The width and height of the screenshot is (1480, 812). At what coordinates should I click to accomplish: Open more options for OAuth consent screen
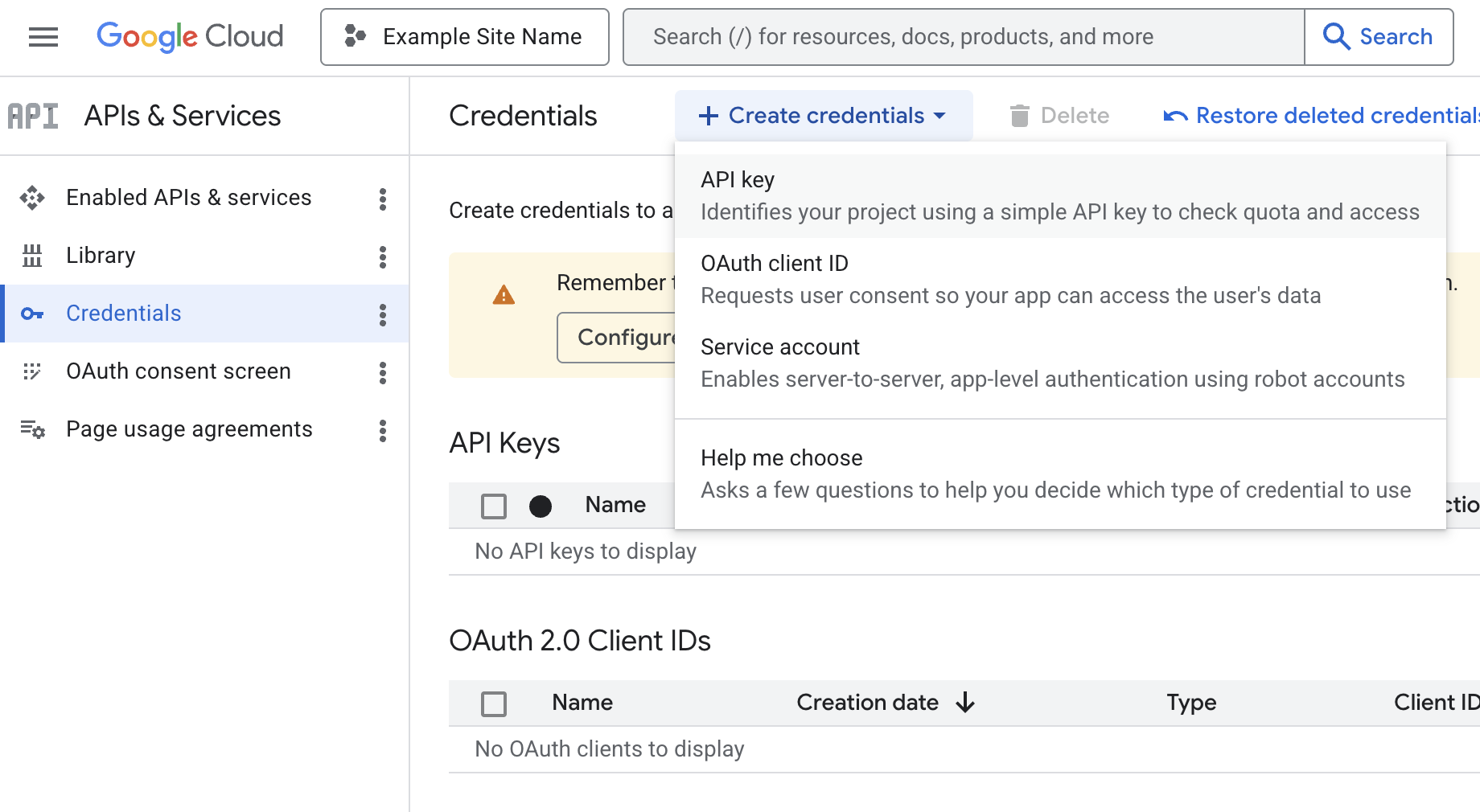[383, 373]
